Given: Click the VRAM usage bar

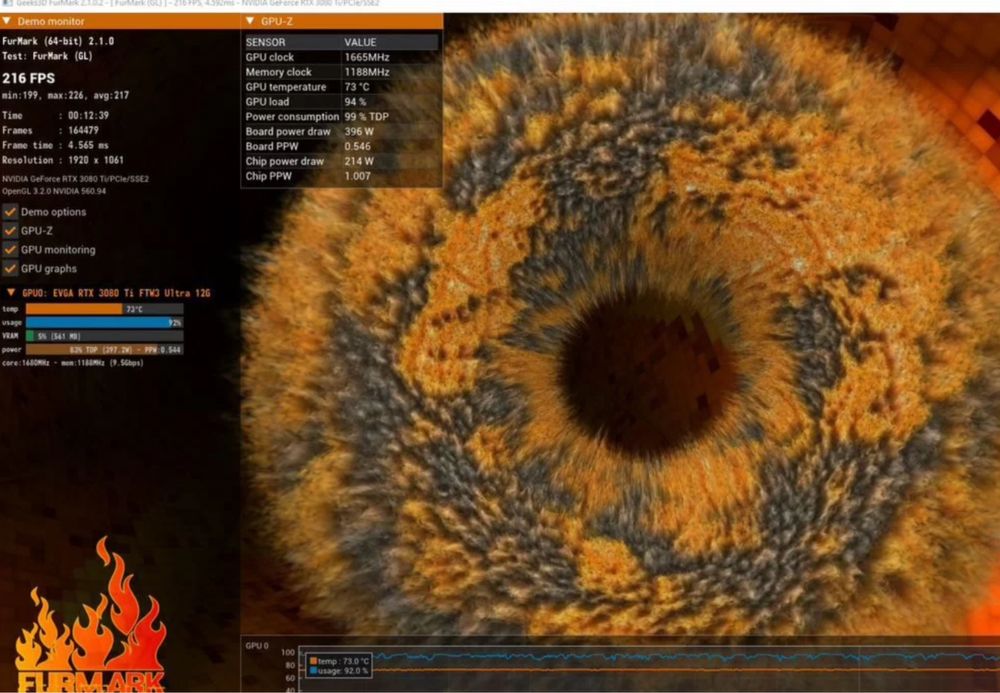Looking at the screenshot, I should coord(105,336).
